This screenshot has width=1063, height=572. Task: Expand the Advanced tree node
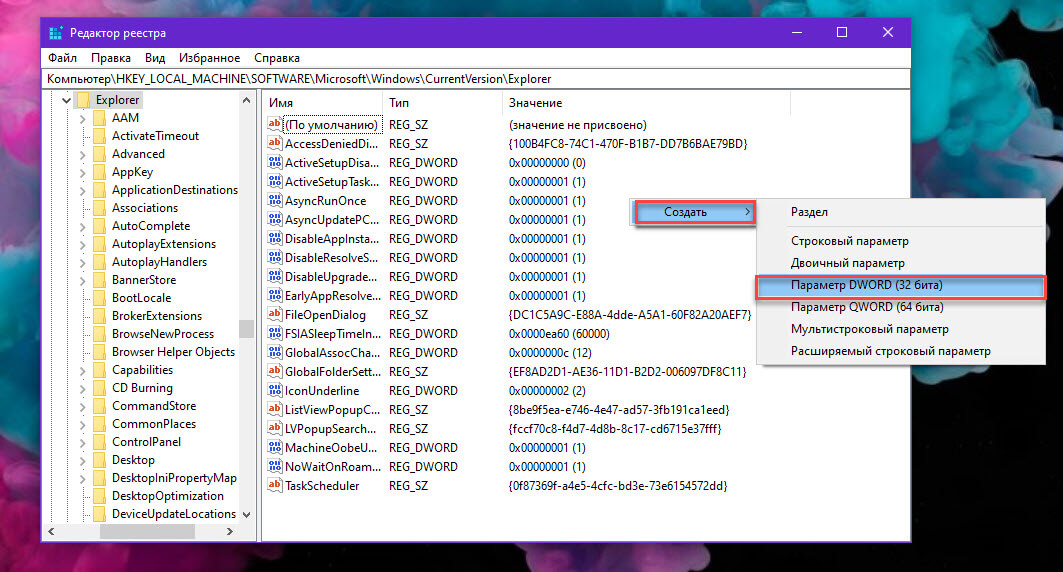[x=83, y=154]
